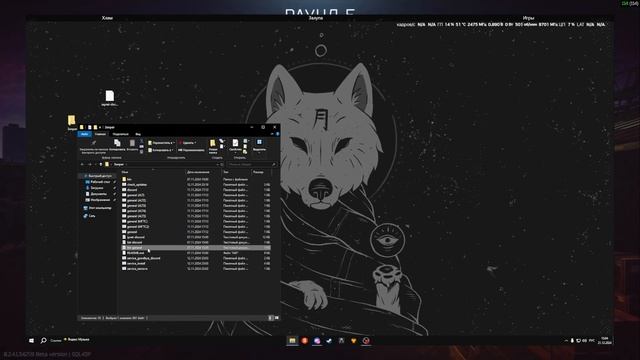
Task: Open the Переместить в dropdown
Action: coord(161,143)
